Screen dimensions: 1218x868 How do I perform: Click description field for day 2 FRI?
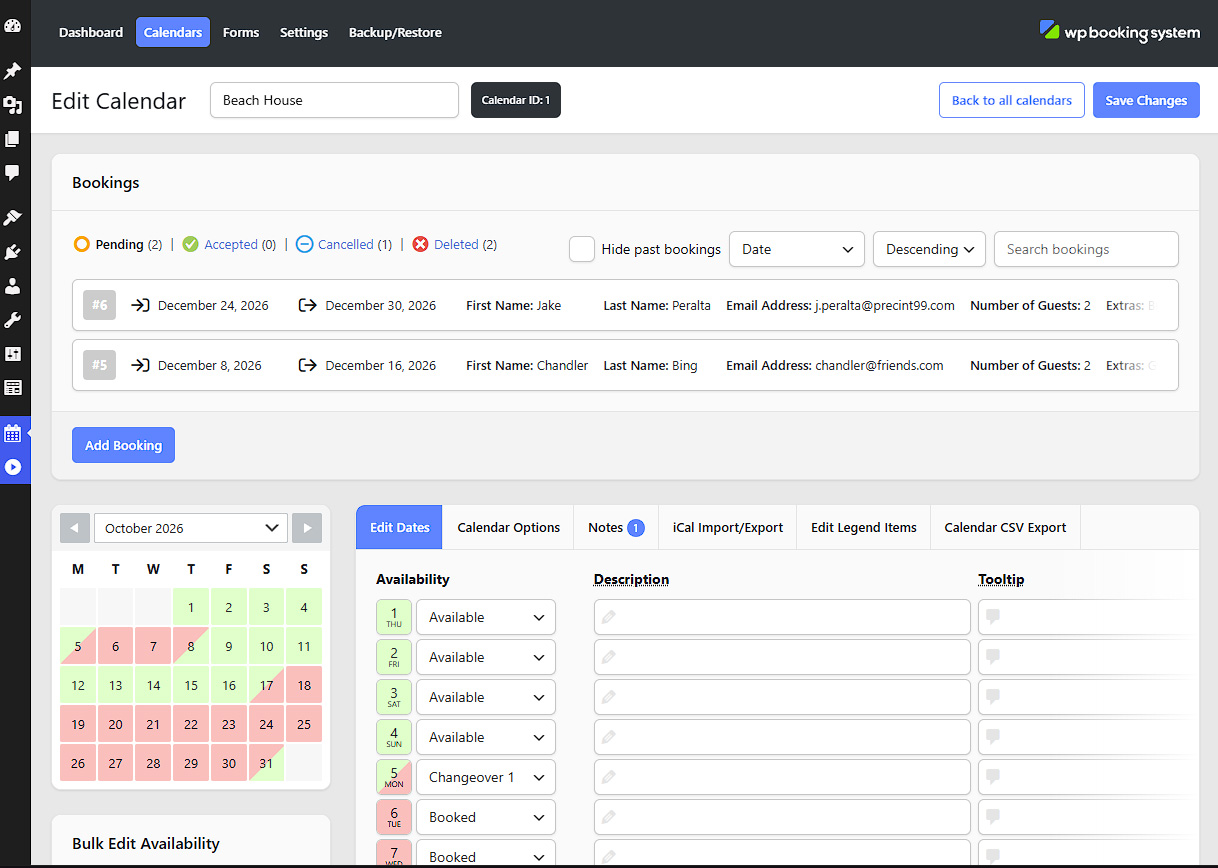tap(782, 657)
